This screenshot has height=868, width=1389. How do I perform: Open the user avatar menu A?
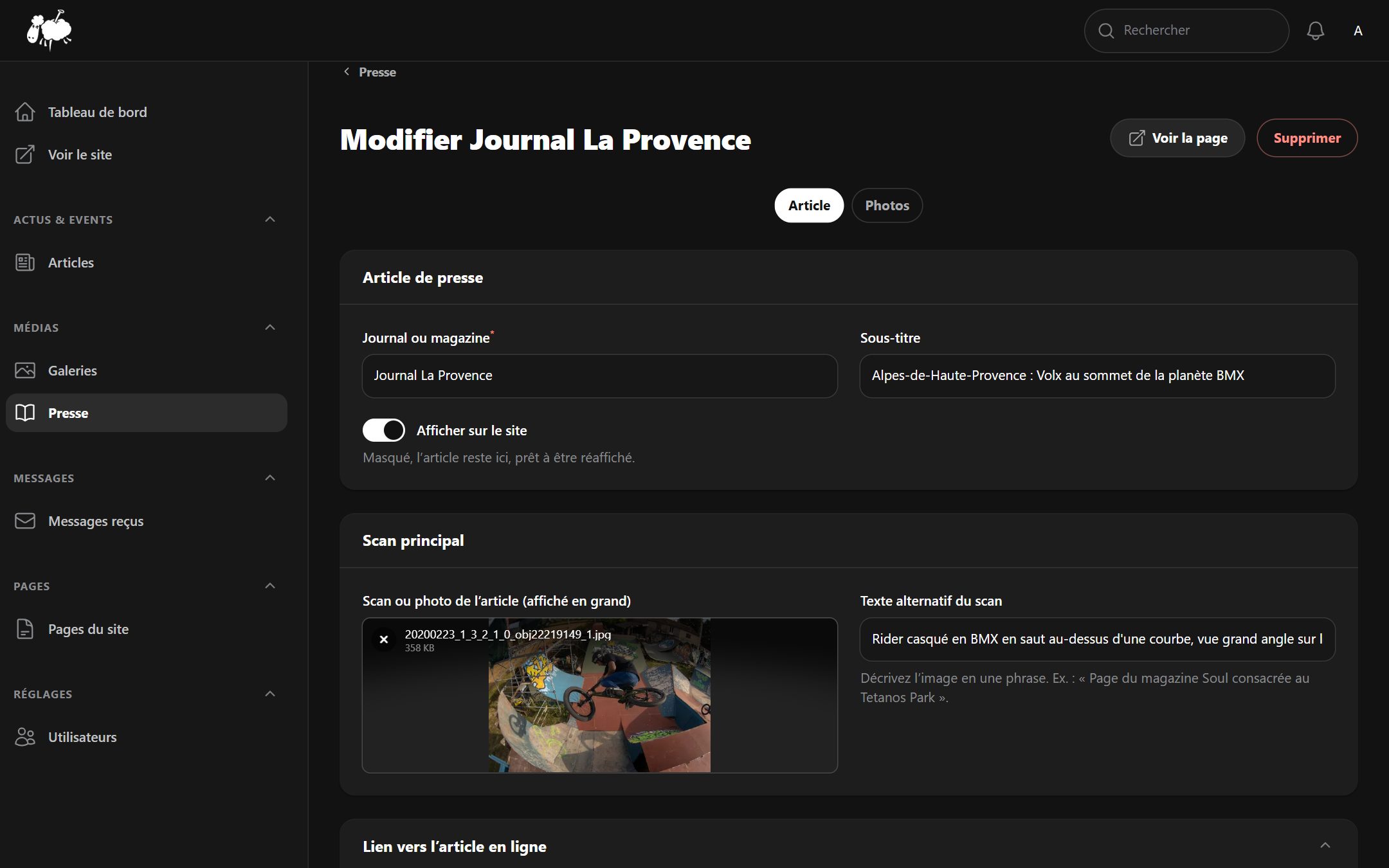pos(1357,31)
